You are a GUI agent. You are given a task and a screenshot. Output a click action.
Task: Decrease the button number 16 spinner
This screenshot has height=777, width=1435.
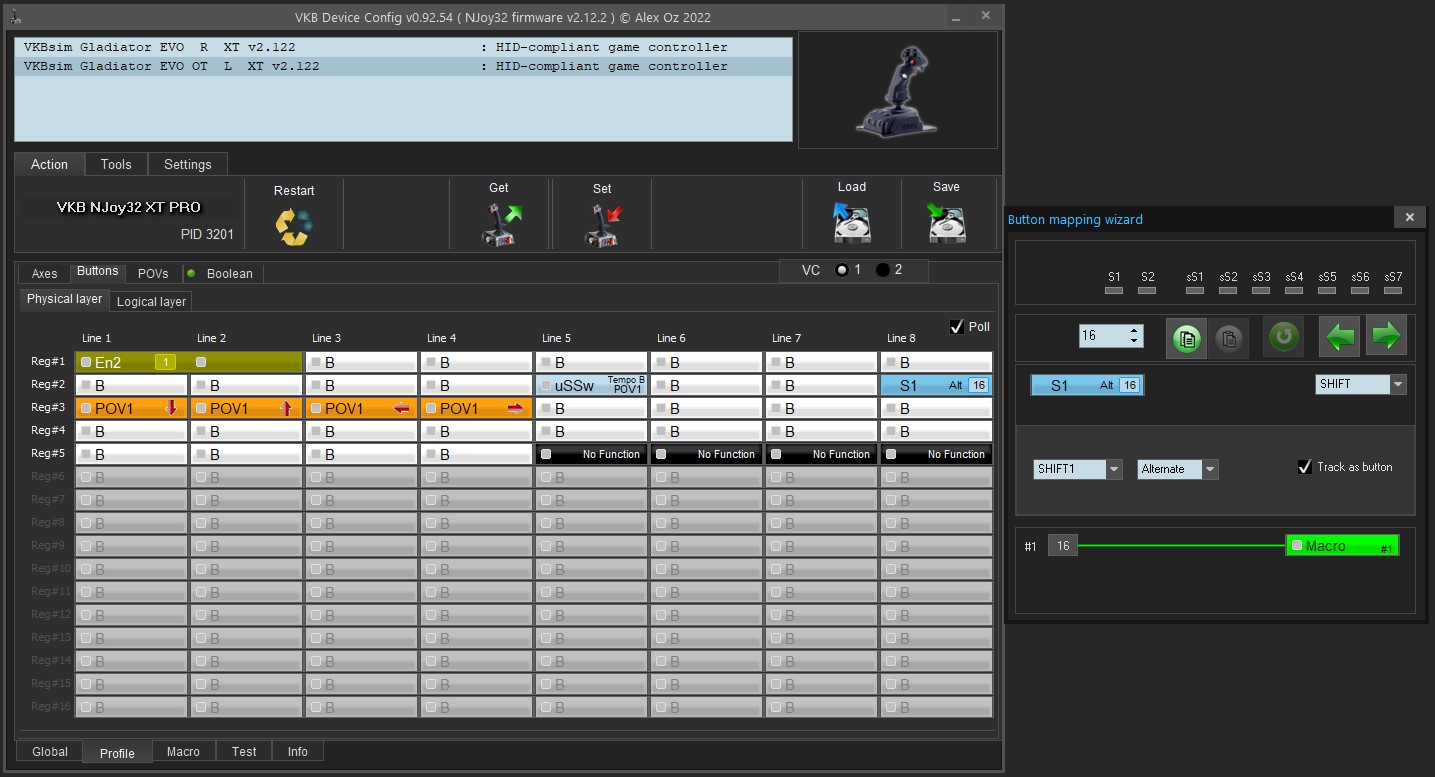(1134, 341)
